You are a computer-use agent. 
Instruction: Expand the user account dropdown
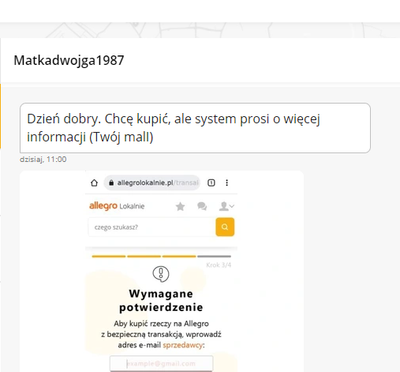tap(226, 207)
